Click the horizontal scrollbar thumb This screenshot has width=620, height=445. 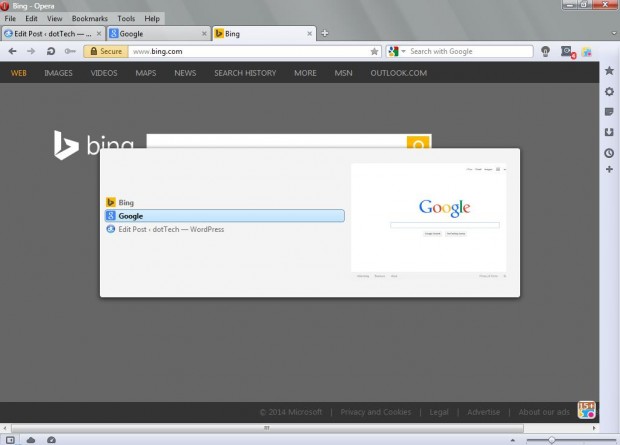point(267,428)
